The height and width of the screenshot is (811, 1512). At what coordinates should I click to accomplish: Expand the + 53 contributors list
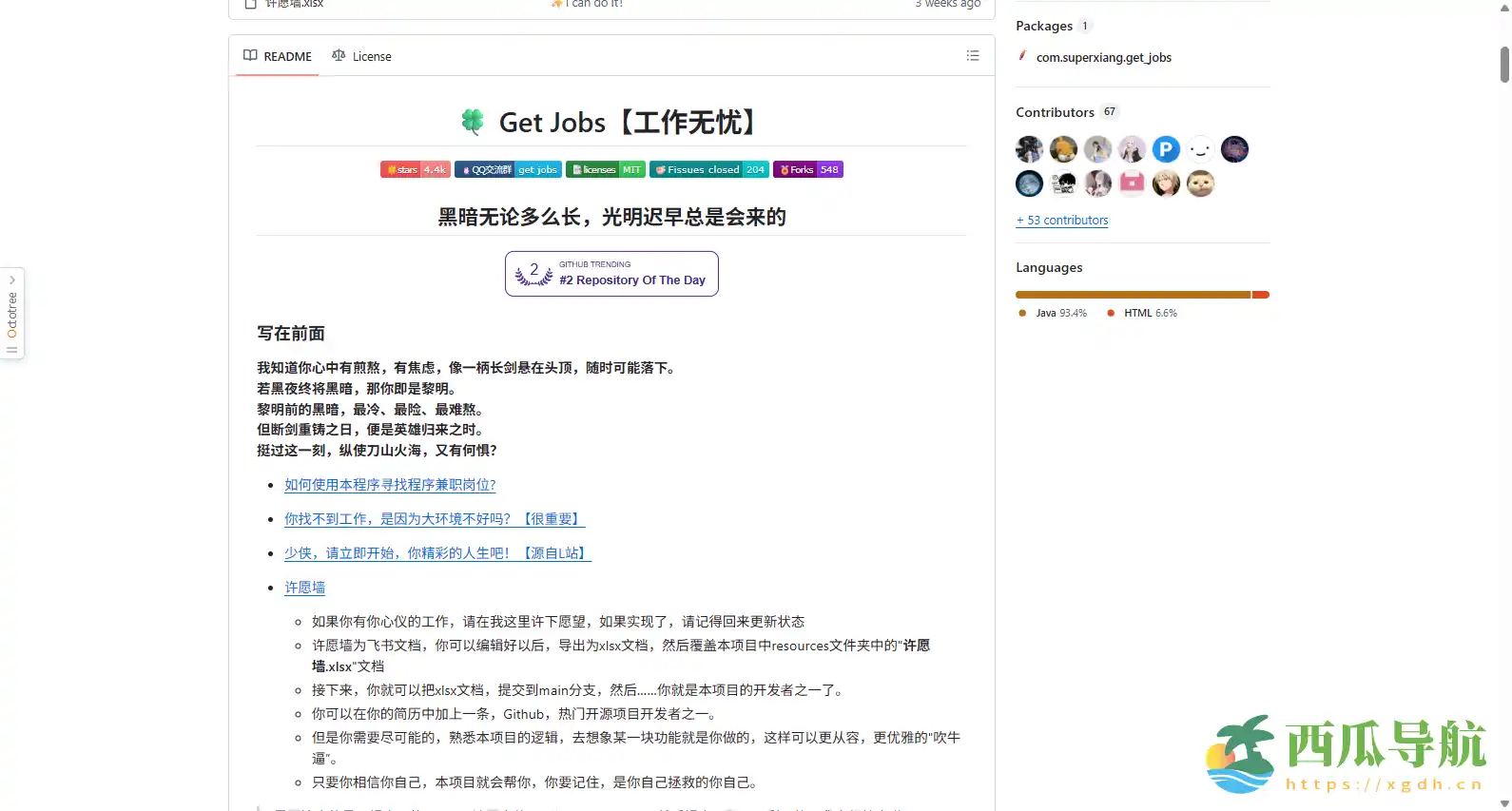click(1062, 221)
